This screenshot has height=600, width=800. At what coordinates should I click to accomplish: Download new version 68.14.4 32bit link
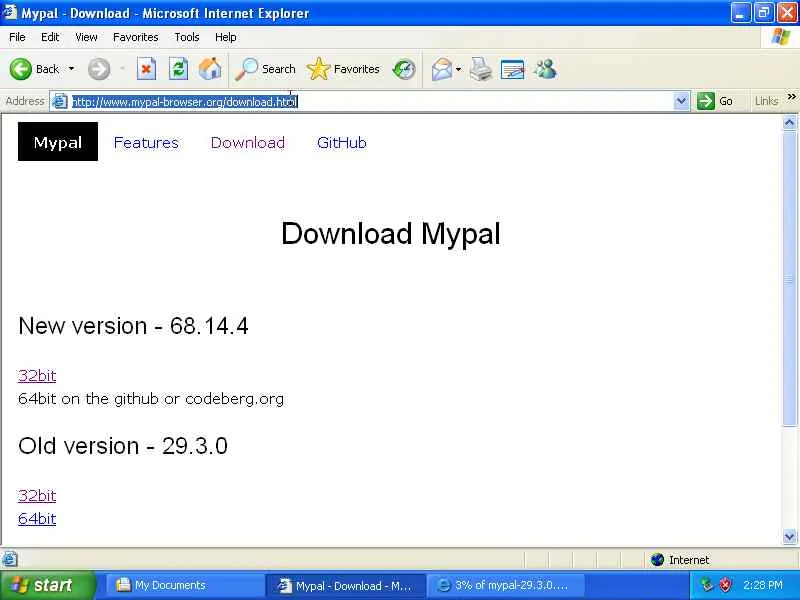pyautogui.click(x=37, y=376)
